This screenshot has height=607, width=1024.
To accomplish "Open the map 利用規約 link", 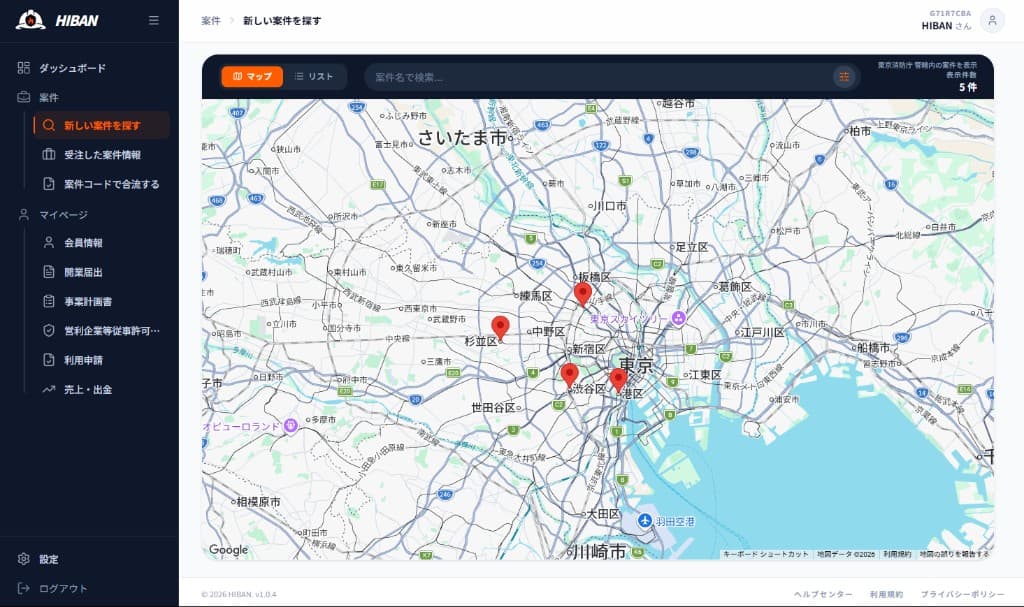I will [897, 554].
